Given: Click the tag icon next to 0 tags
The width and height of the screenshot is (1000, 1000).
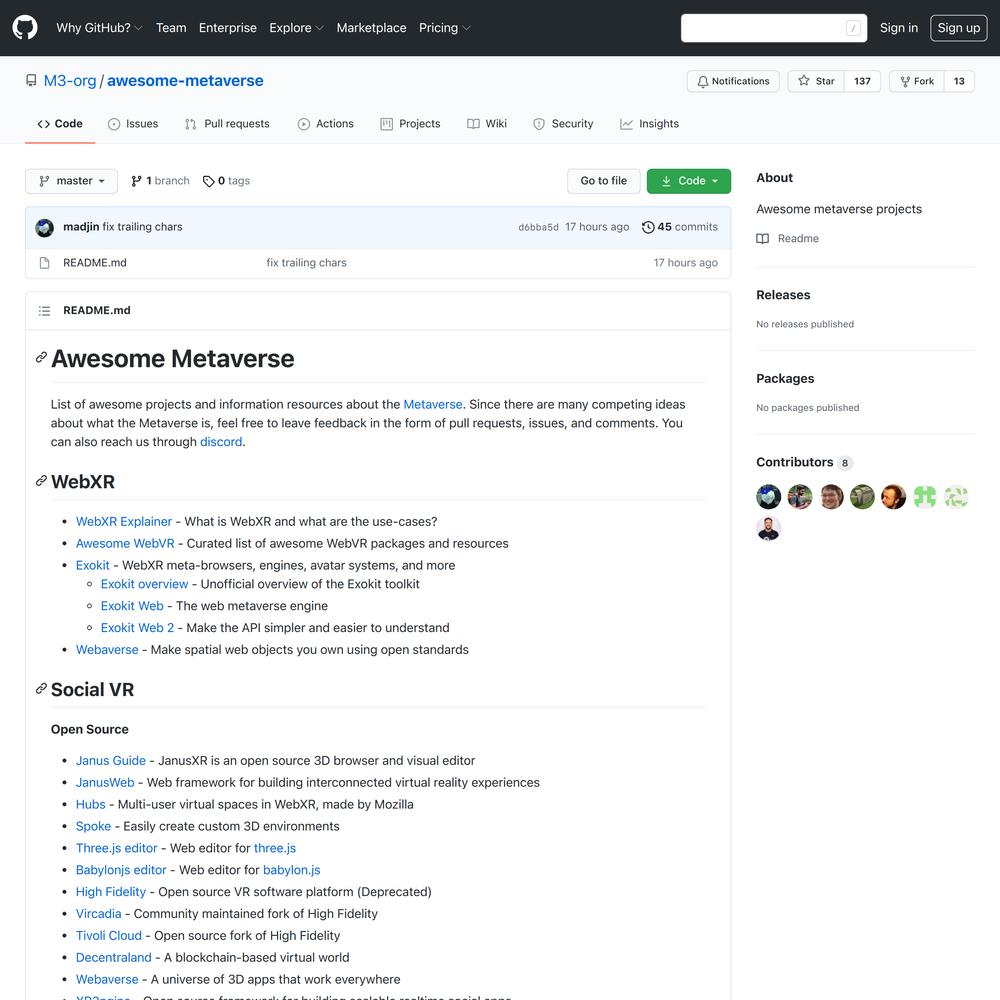Looking at the screenshot, I should (x=209, y=181).
